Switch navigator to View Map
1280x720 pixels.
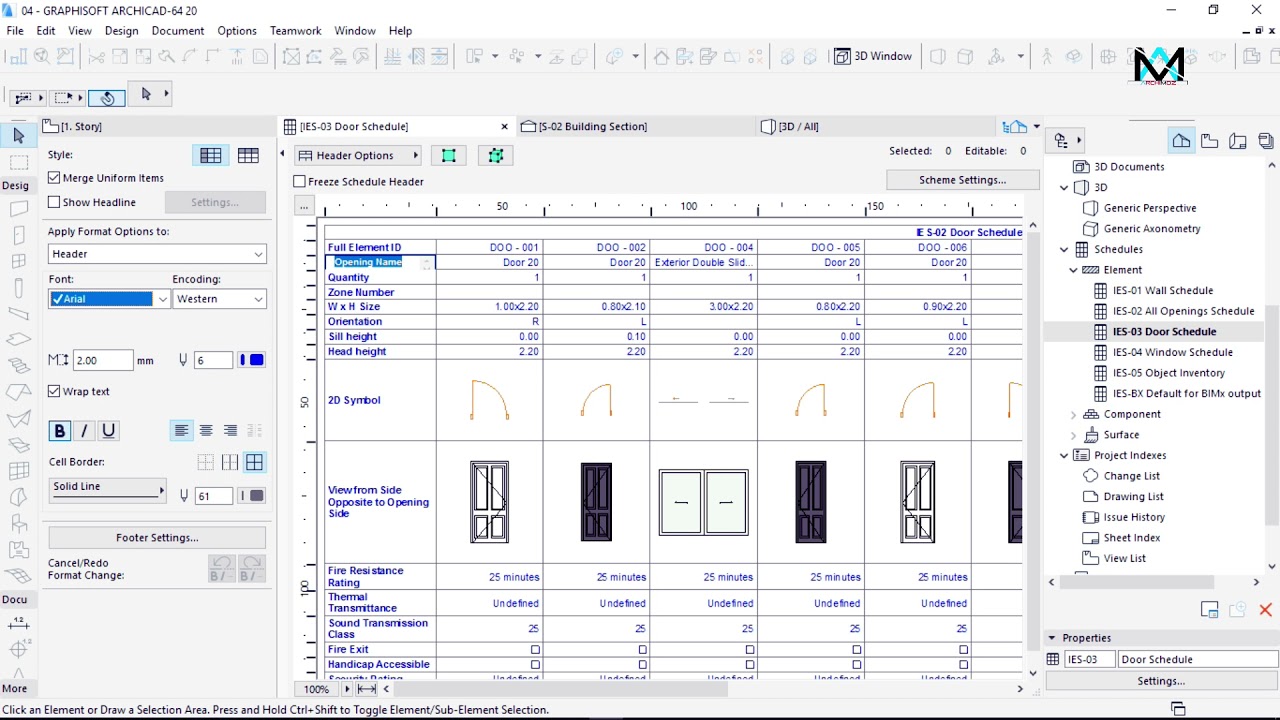[1209, 141]
